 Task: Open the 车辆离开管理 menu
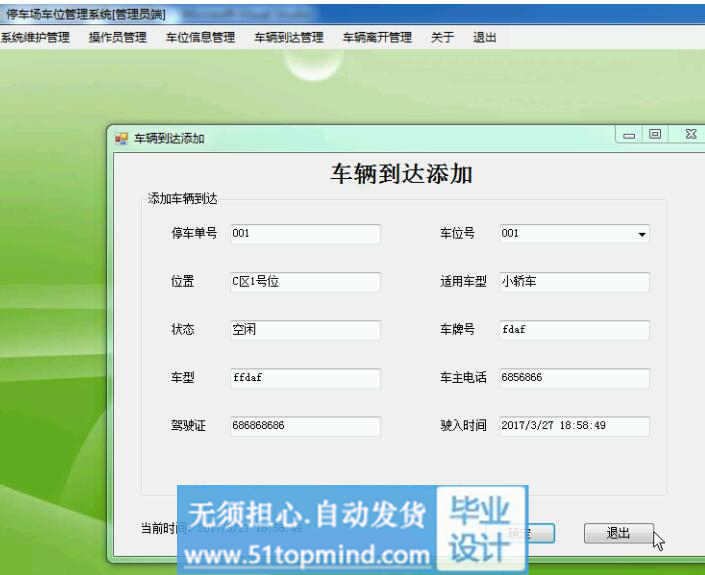[377, 37]
